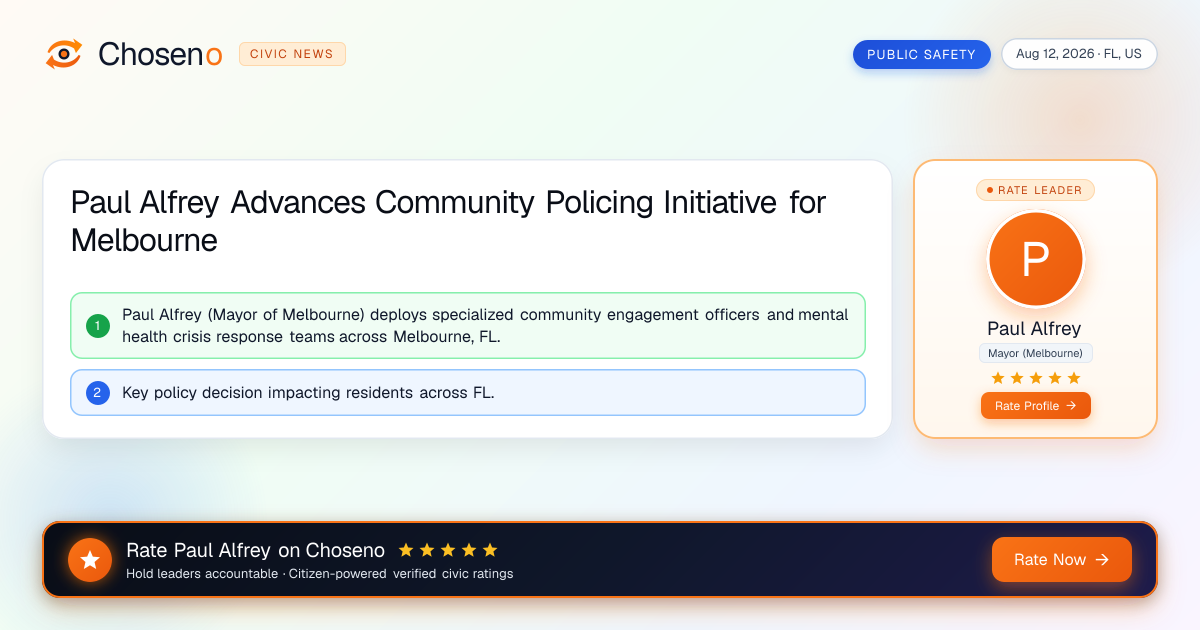This screenshot has width=1200, height=630.
Task: Open the Public Safety category pill
Action: coord(921,54)
